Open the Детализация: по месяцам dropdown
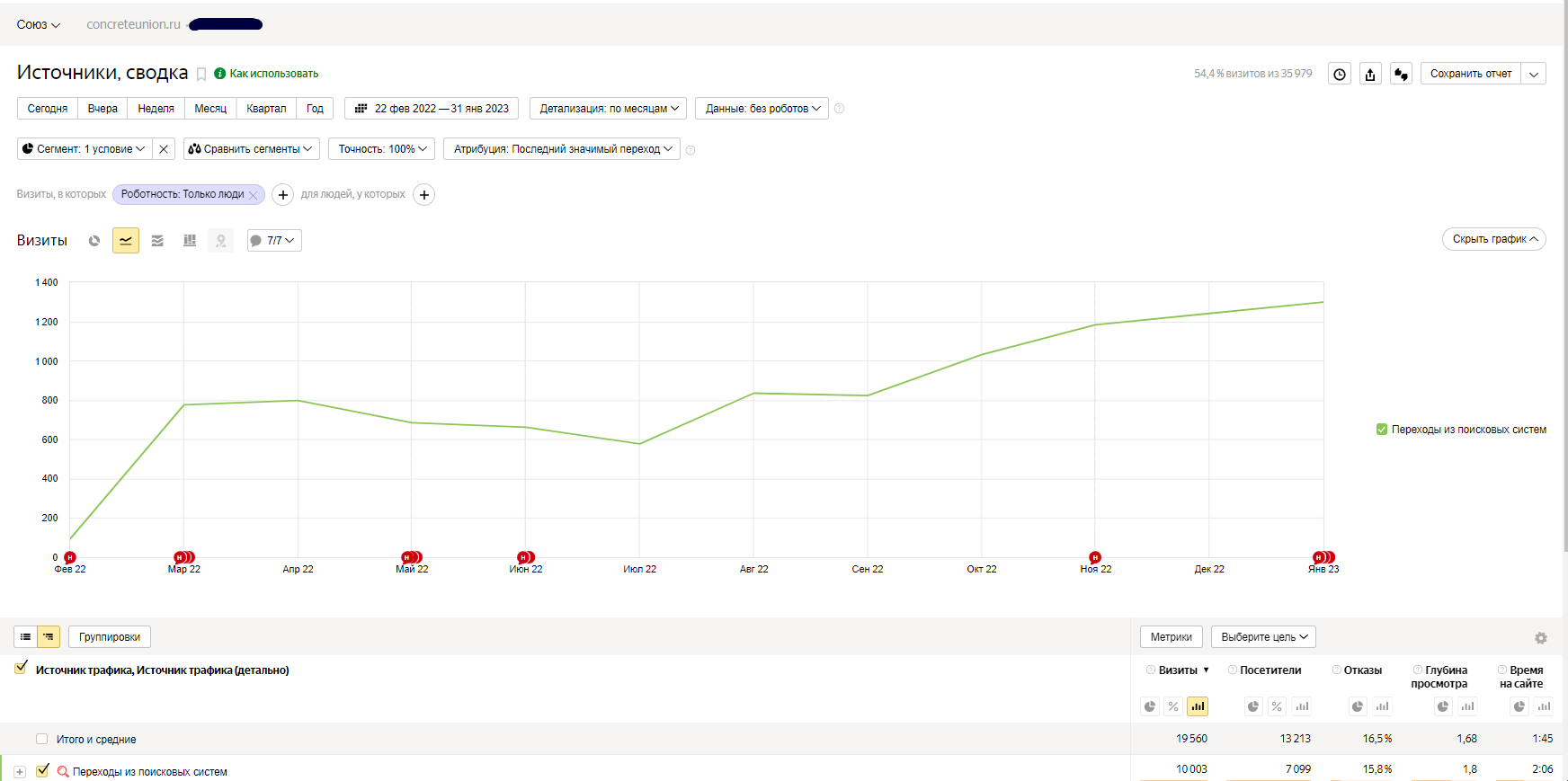Viewport: 1568px width, 781px height. 609,109
